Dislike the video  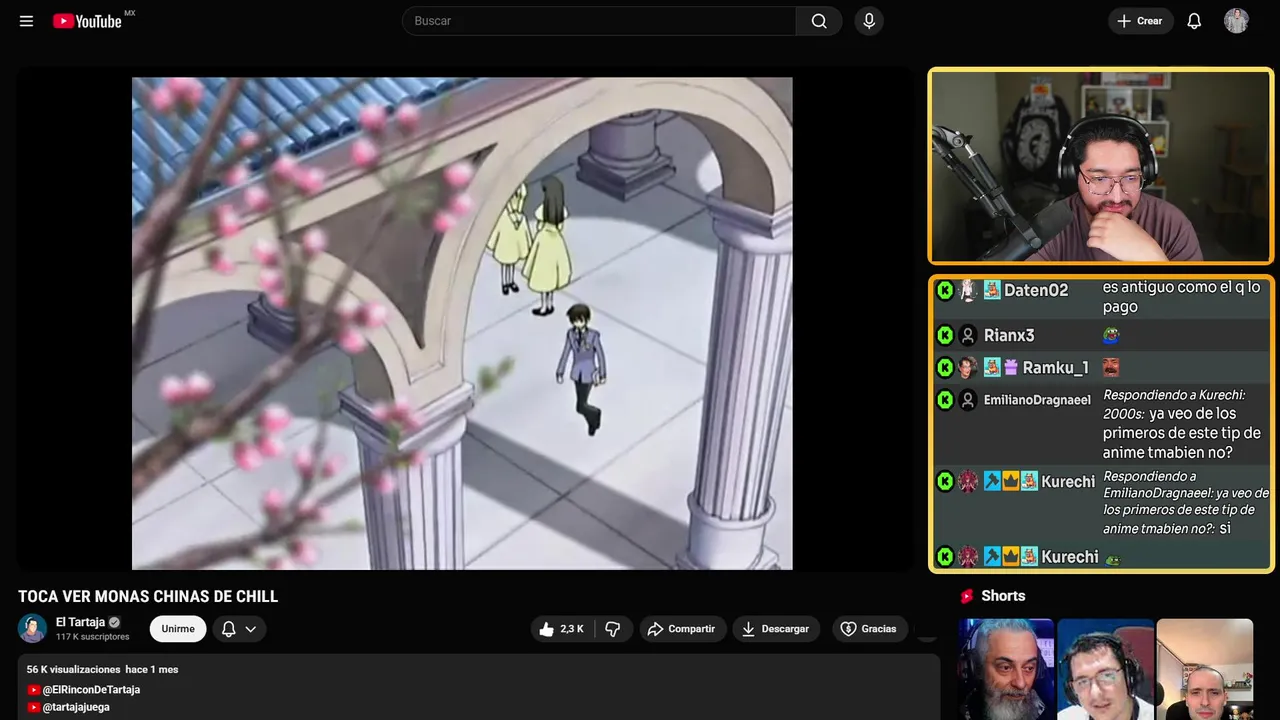coord(613,629)
